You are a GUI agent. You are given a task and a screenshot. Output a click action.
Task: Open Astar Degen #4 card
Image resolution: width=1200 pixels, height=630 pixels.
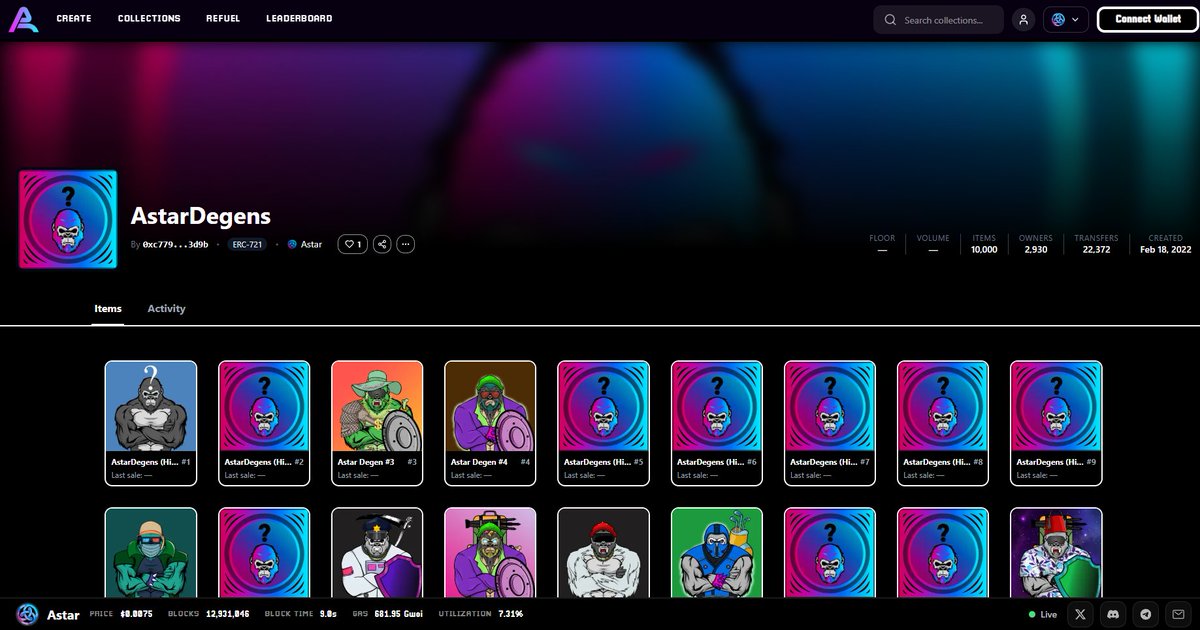pos(490,423)
